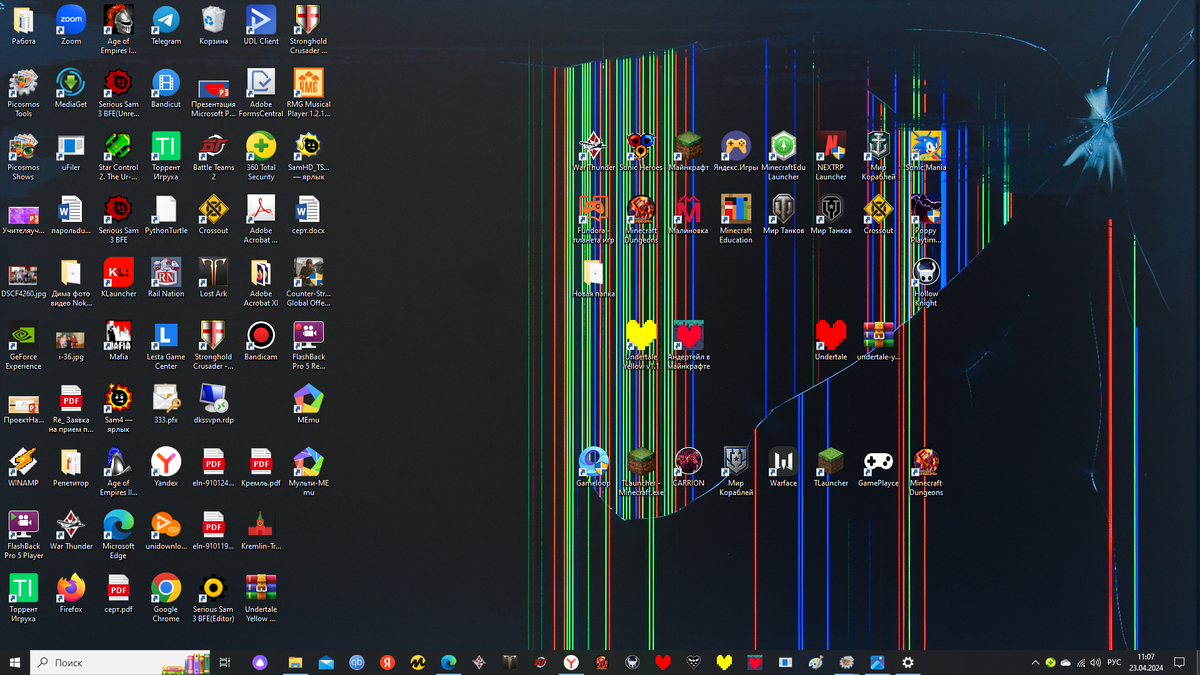Open the notification center button
This screenshot has height=675, width=1200.
tap(1181, 662)
